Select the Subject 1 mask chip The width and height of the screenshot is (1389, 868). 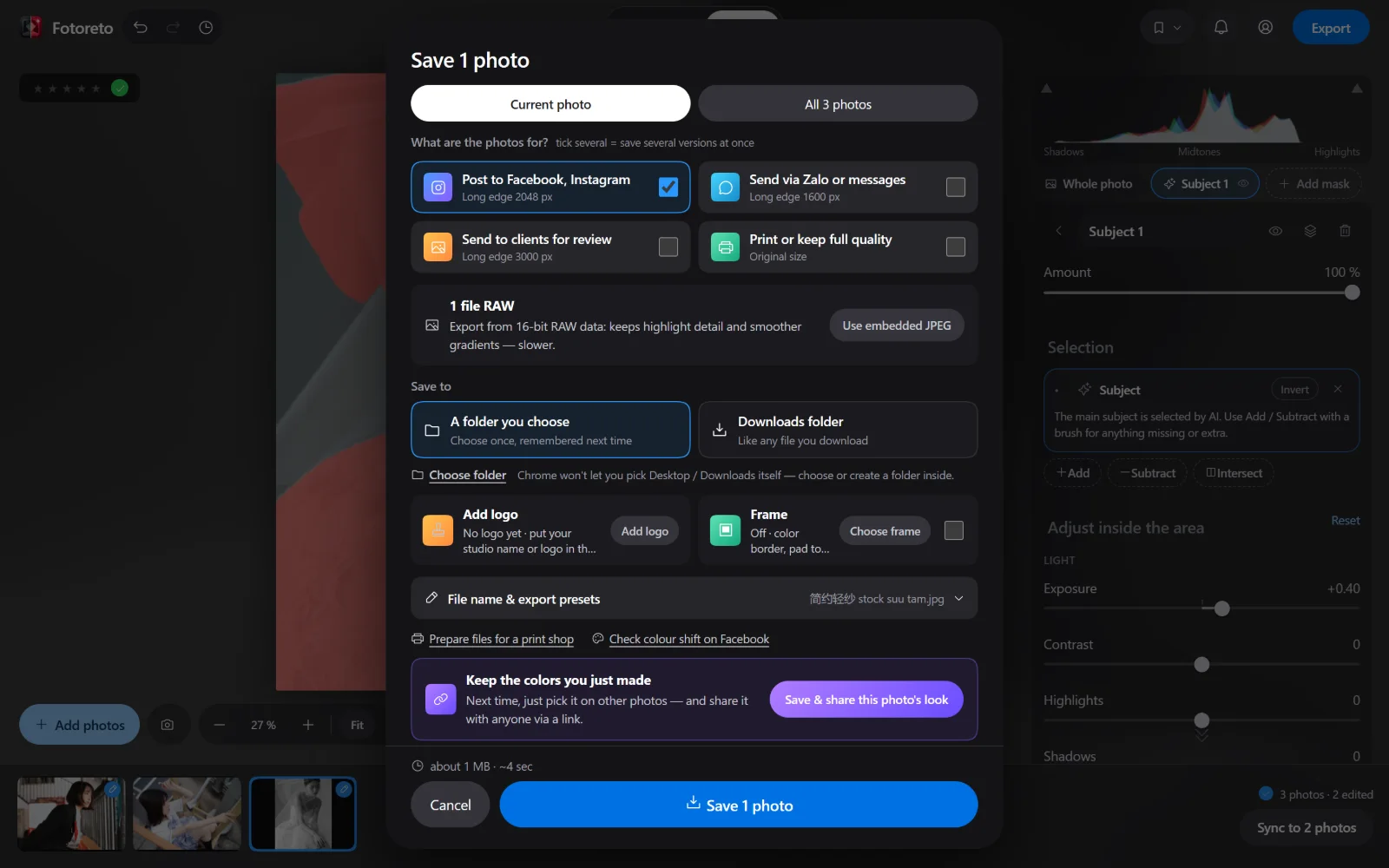click(1204, 184)
